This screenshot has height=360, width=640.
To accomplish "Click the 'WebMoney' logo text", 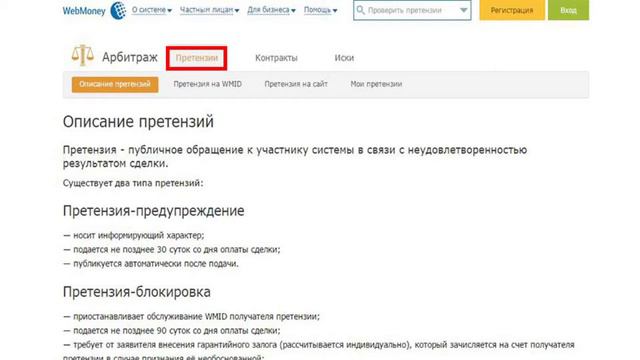I will point(84,11).
